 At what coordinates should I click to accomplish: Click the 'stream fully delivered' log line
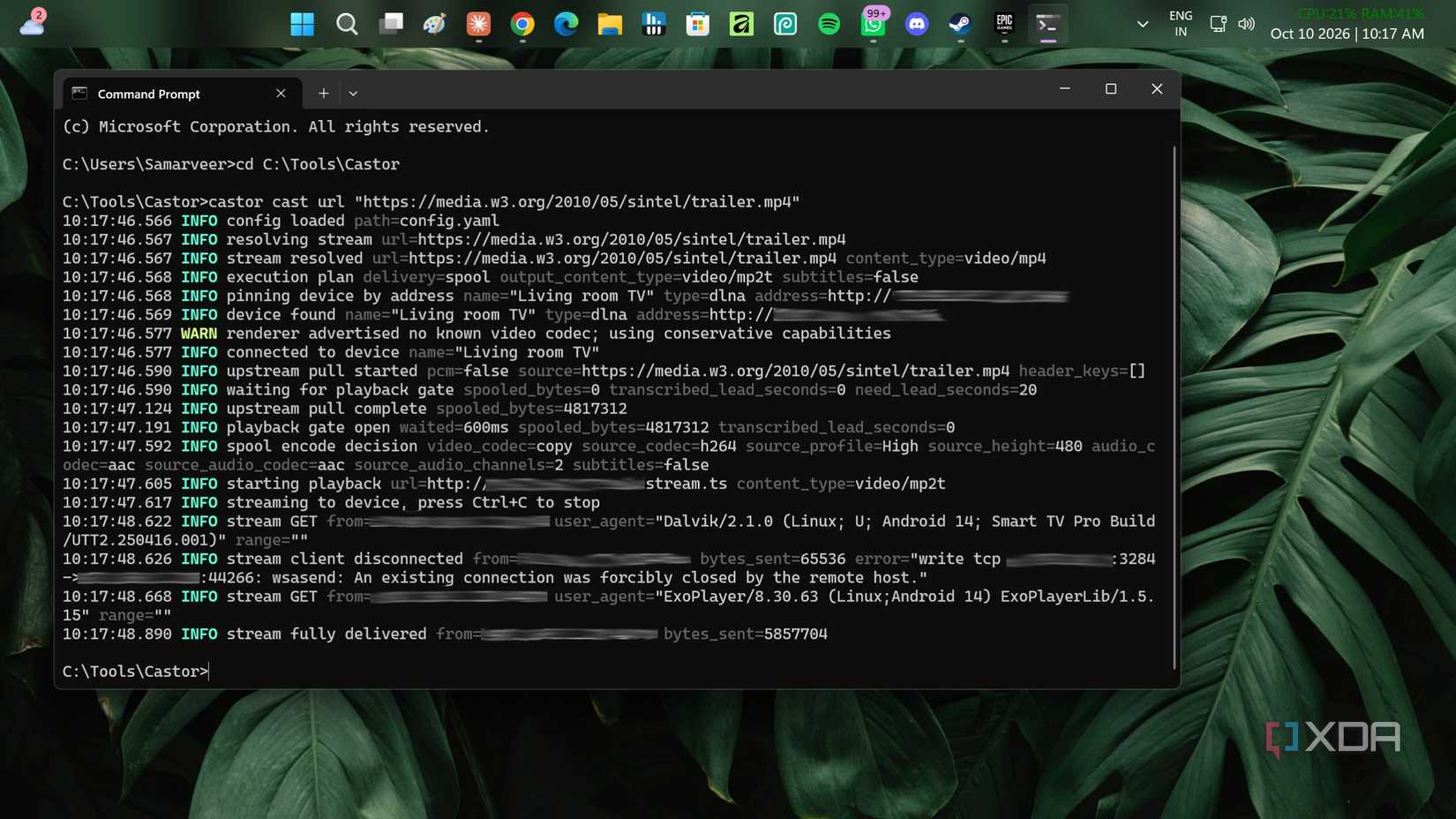(445, 635)
